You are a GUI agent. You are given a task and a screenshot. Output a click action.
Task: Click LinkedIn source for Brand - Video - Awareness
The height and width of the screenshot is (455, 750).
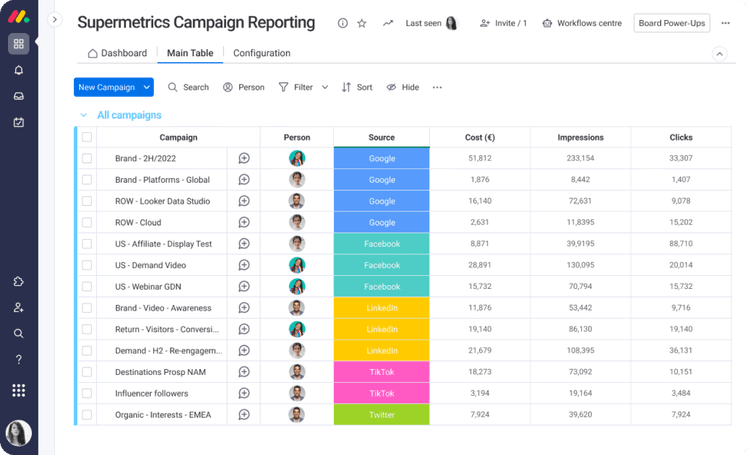(382, 308)
